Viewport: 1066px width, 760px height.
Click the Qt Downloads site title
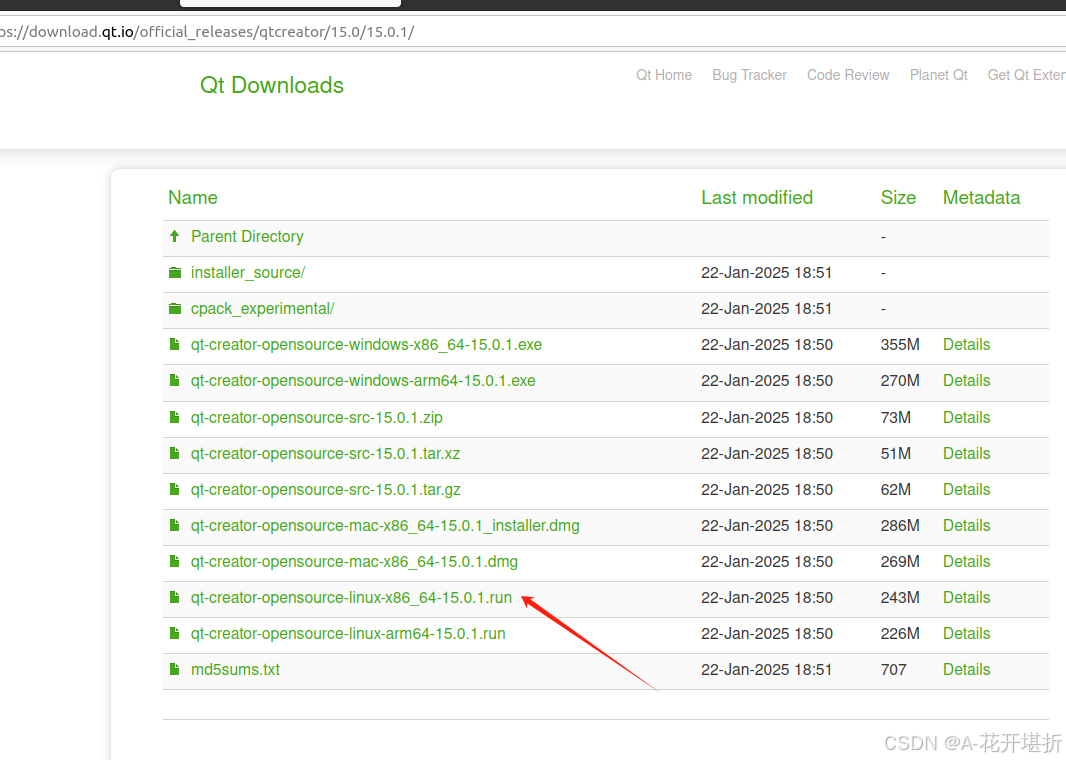(272, 85)
